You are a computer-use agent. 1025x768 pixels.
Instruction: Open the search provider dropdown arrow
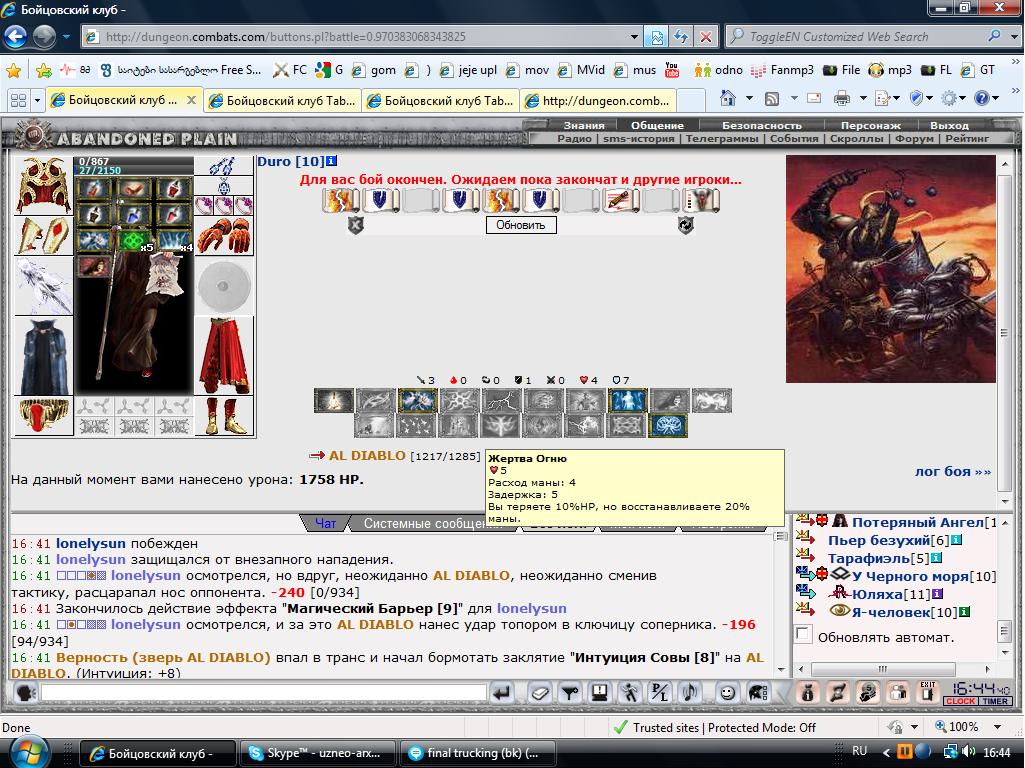[1013, 37]
